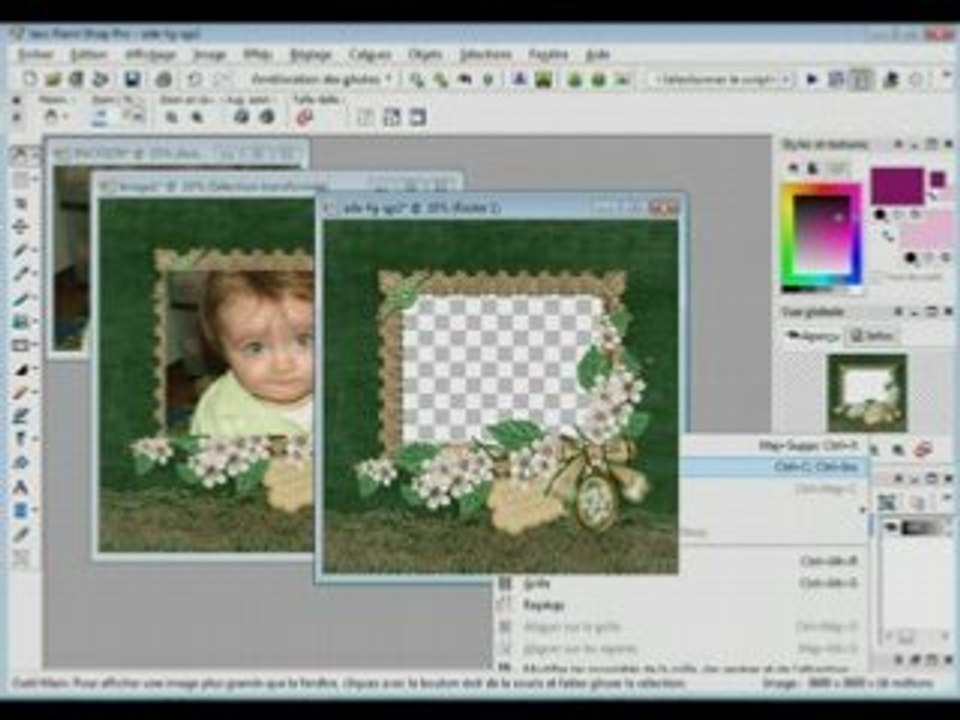
Task: Click the Save floppy disk icon
Action: coord(132,79)
